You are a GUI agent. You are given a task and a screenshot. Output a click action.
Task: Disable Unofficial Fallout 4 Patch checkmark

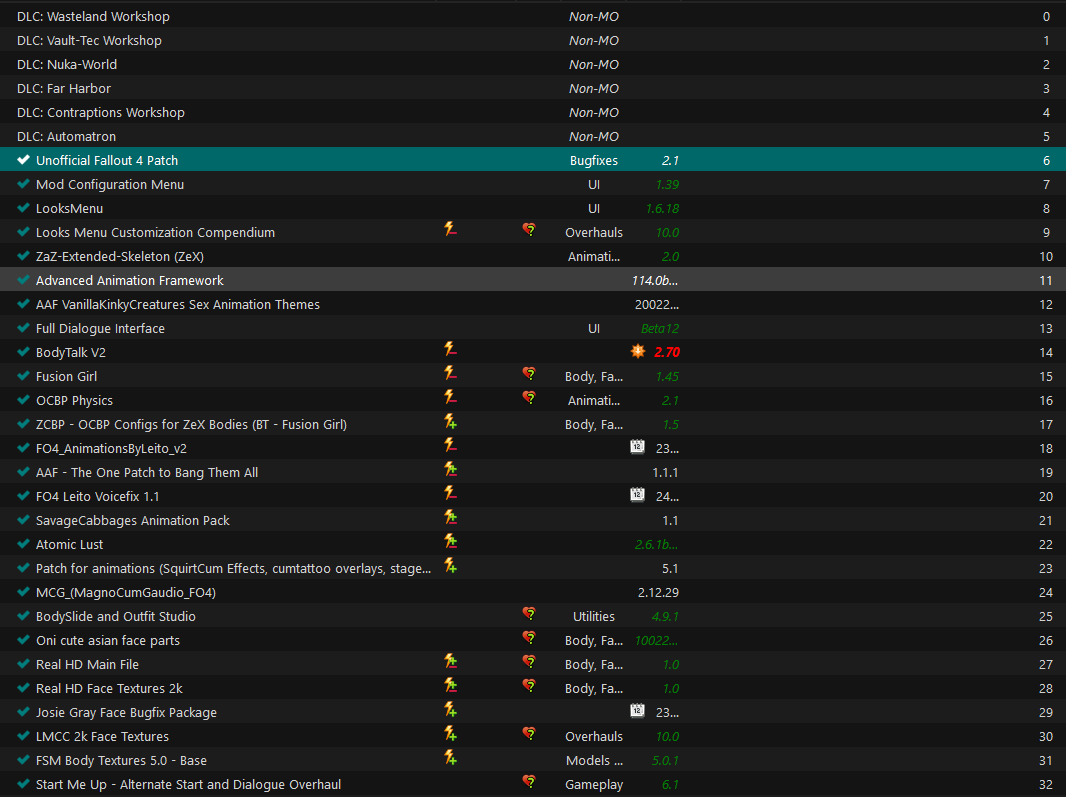pos(23,160)
